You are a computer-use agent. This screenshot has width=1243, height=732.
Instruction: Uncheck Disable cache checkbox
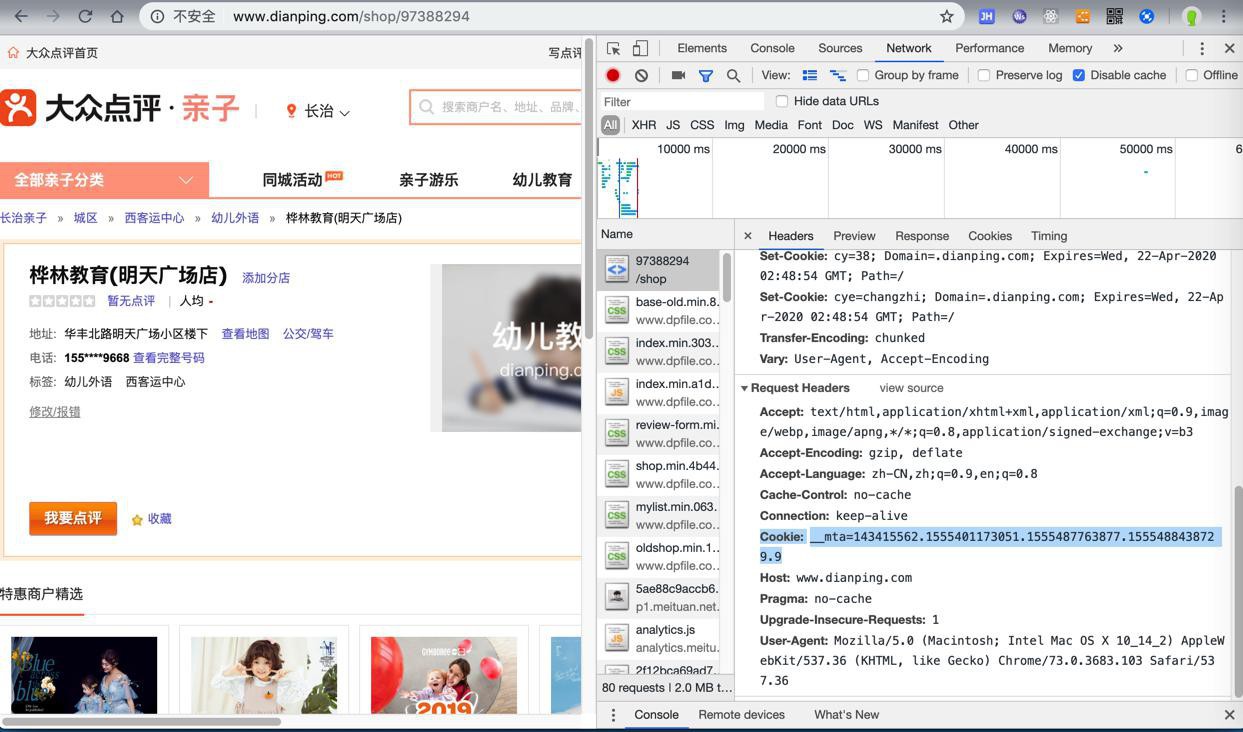click(x=1079, y=75)
